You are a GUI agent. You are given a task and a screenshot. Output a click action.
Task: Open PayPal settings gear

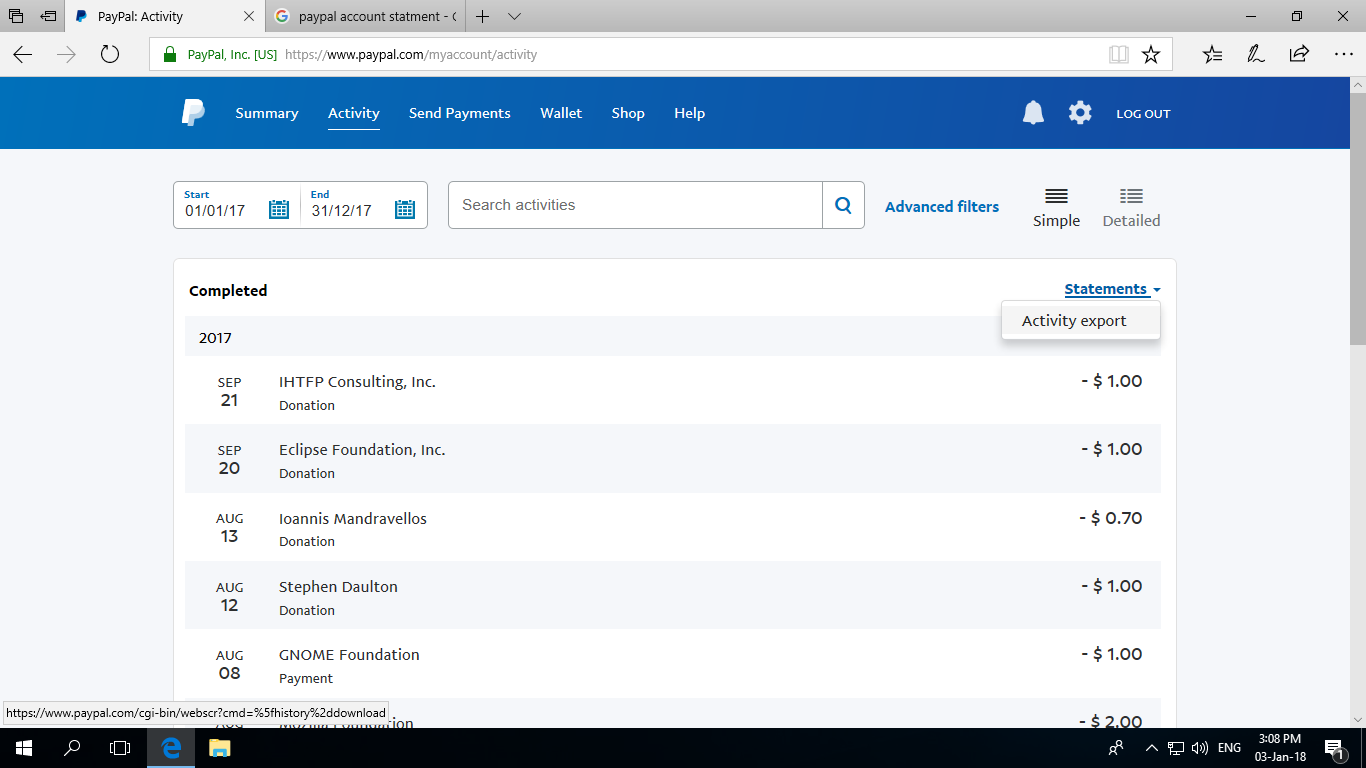point(1079,113)
